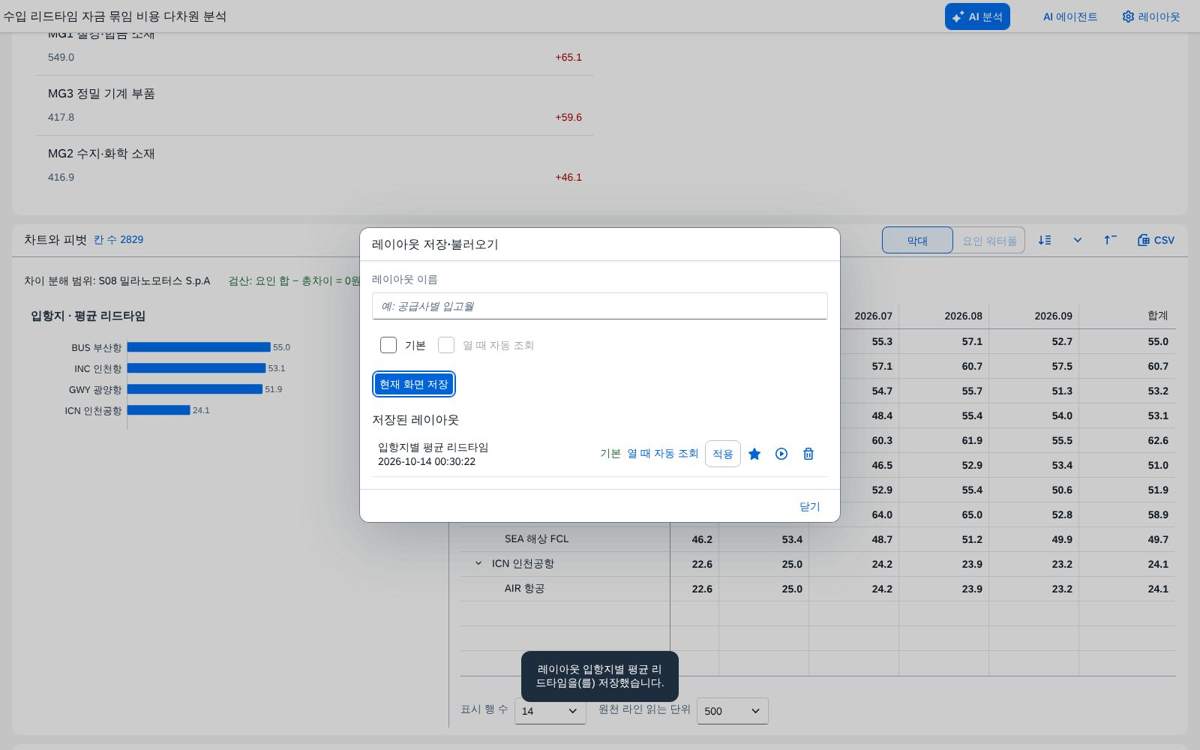Click 현재 화면 저장 button
Screen dimensions: 1200x750
point(414,384)
